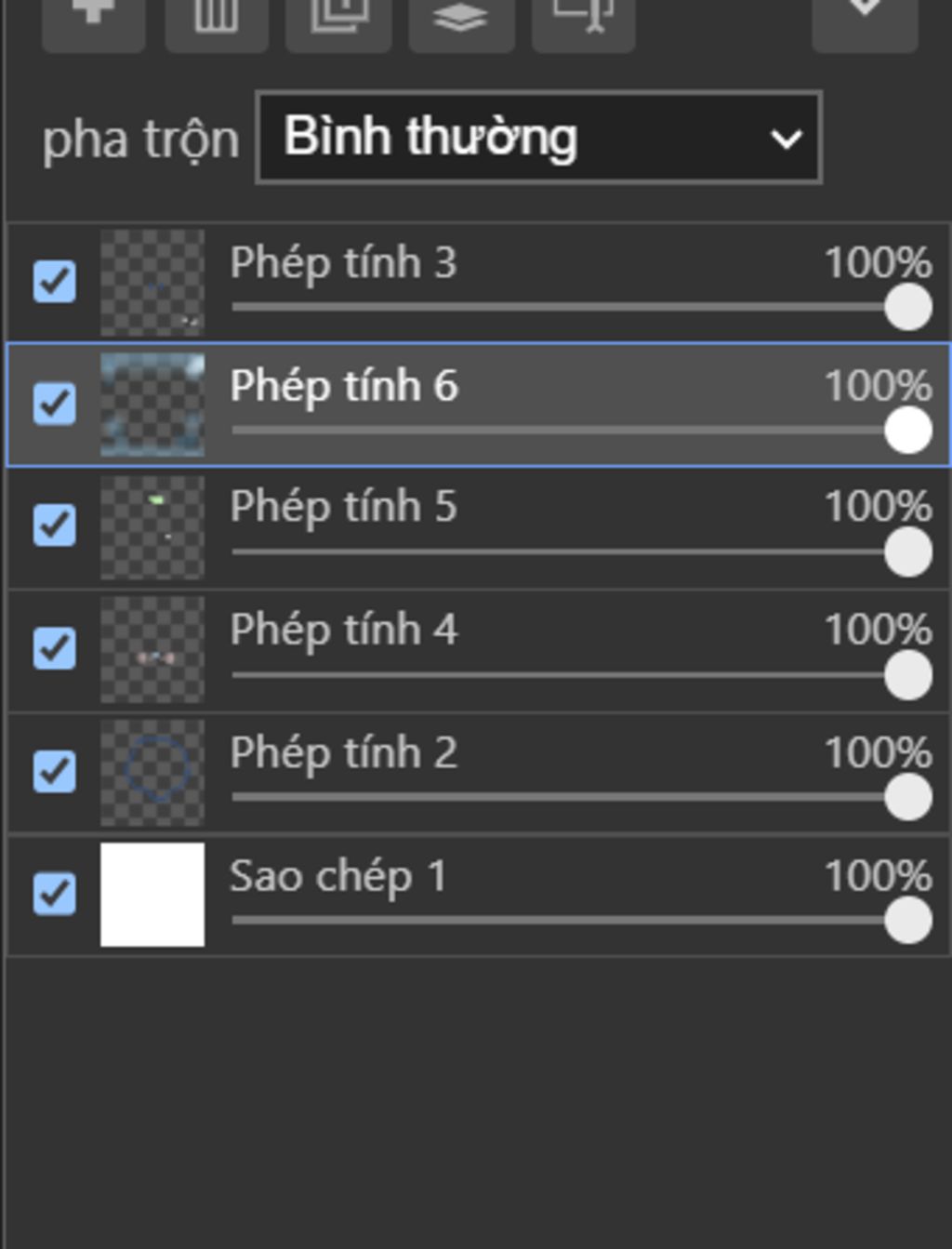The image size is (952, 1249).
Task: Disable the Phép tính 4 layer checkbox
Action: (55, 648)
